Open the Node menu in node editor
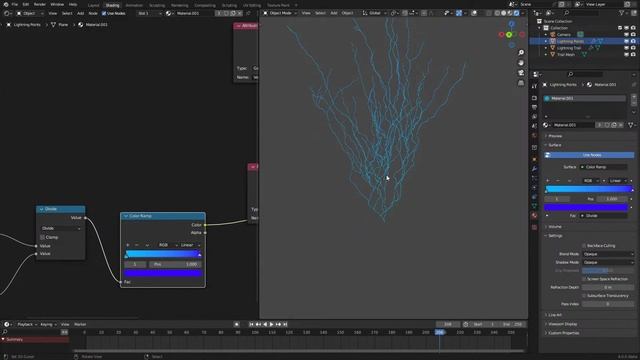Screen dimensions: 640x360 (93, 13)
